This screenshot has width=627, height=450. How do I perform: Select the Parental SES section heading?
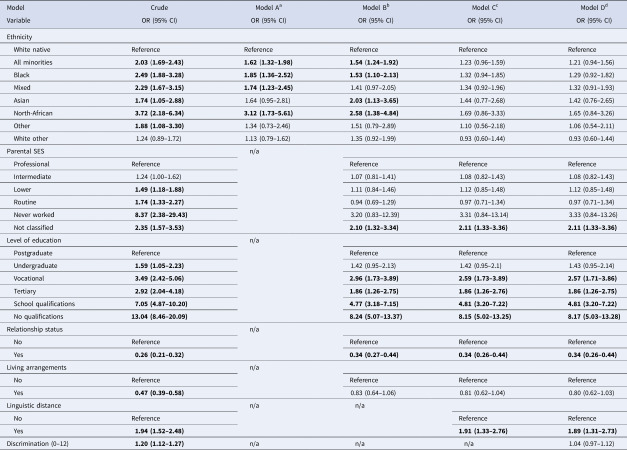(25, 151)
